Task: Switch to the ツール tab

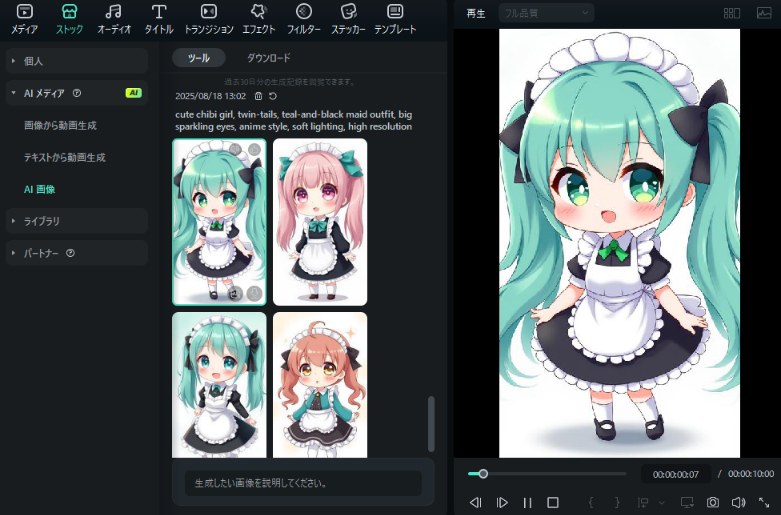Action: [199, 58]
